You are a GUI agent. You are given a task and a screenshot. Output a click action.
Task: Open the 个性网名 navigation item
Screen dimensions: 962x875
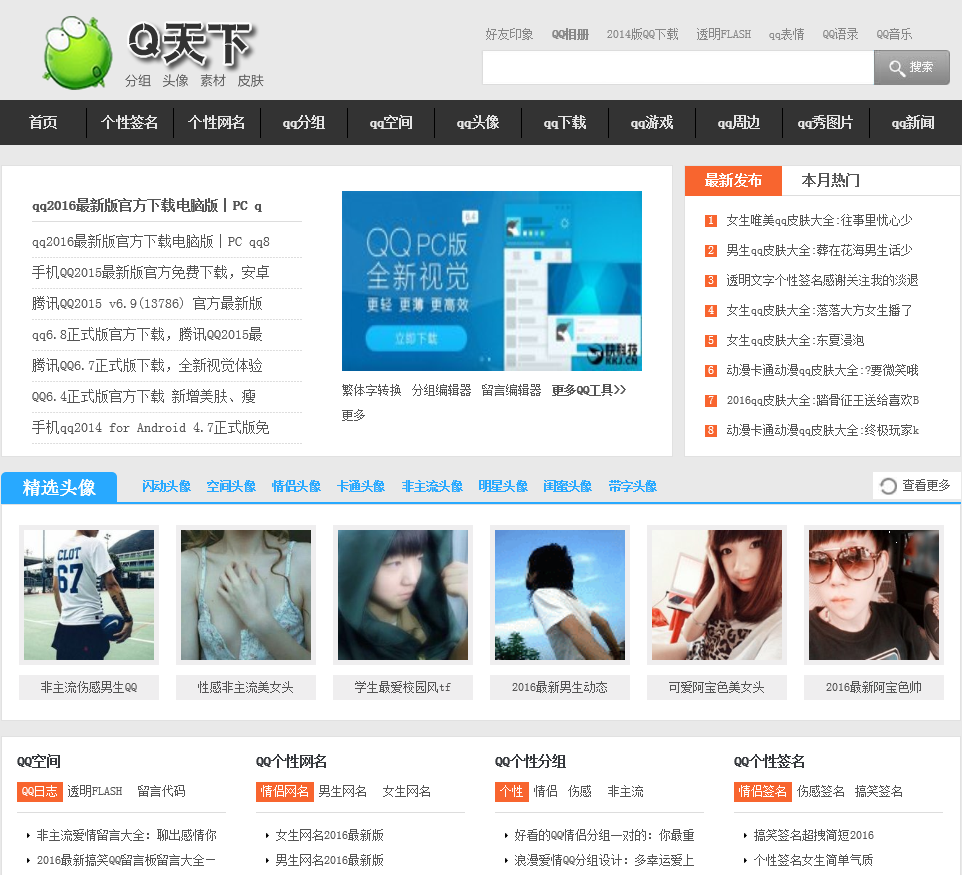(217, 123)
